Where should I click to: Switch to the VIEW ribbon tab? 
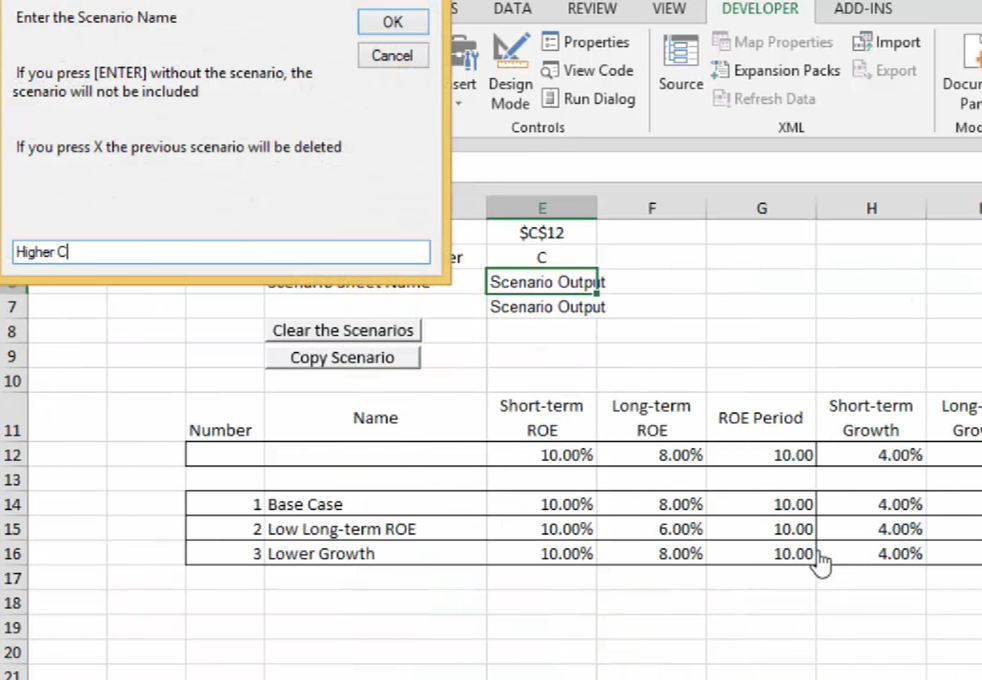click(669, 9)
